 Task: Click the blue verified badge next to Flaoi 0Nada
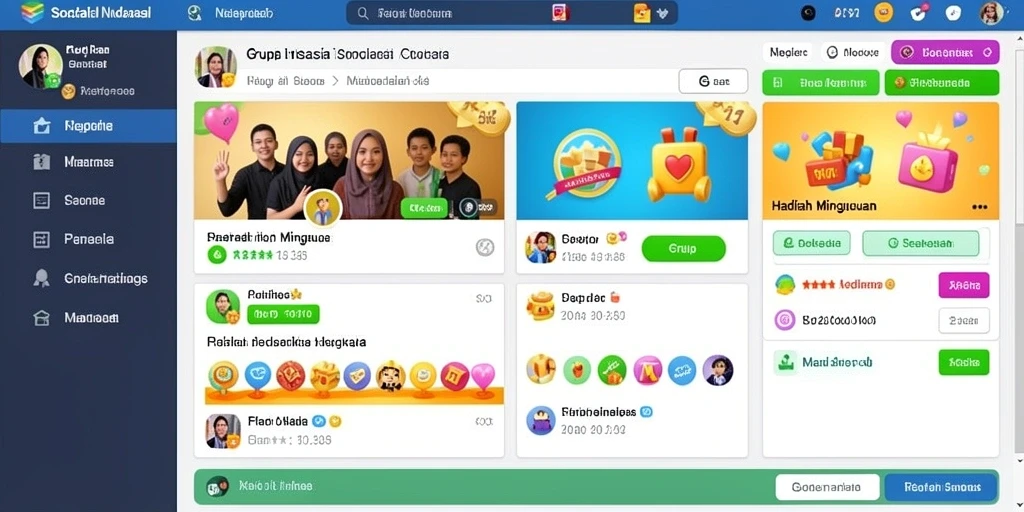click(x=319, y=421)
